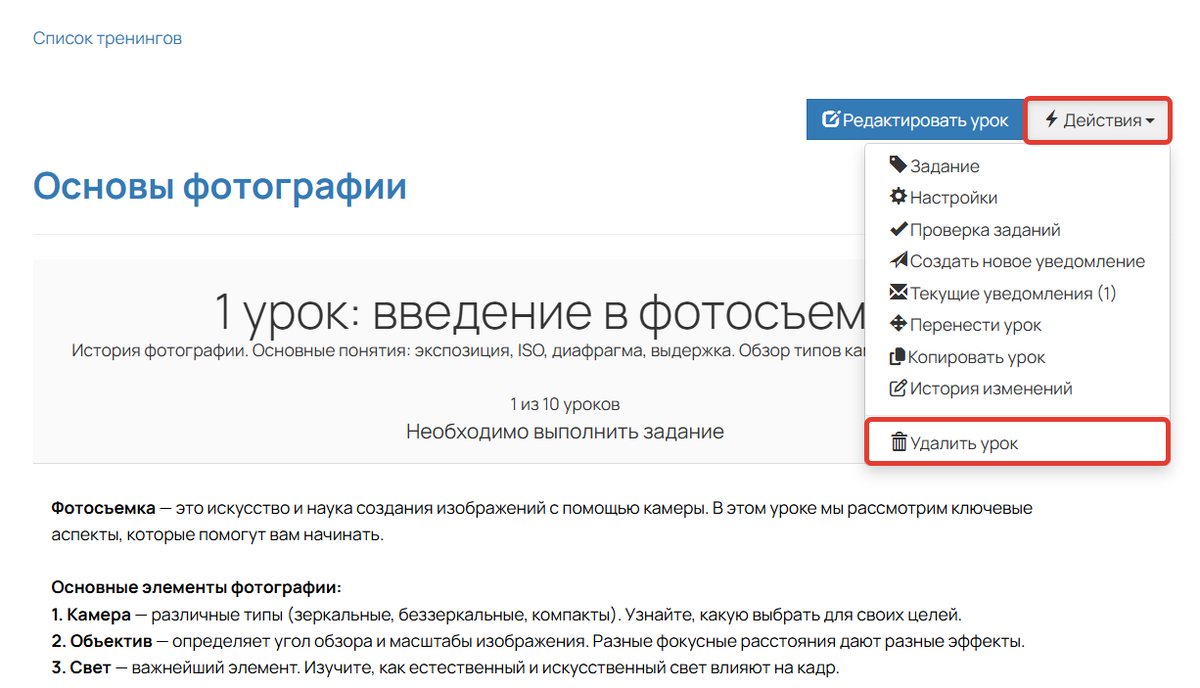The width and height of the screenshot is (1200, 688).
Task: Open the Список тренингов link
Action: pos(107,37)
